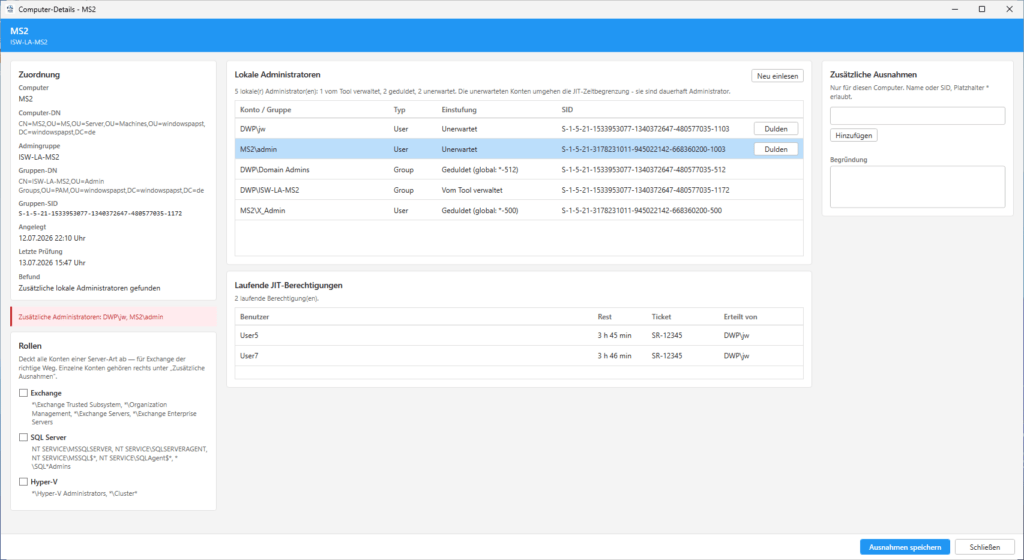Click into the Begründung text area
The image size is (1024, 560).
(918, 187)
